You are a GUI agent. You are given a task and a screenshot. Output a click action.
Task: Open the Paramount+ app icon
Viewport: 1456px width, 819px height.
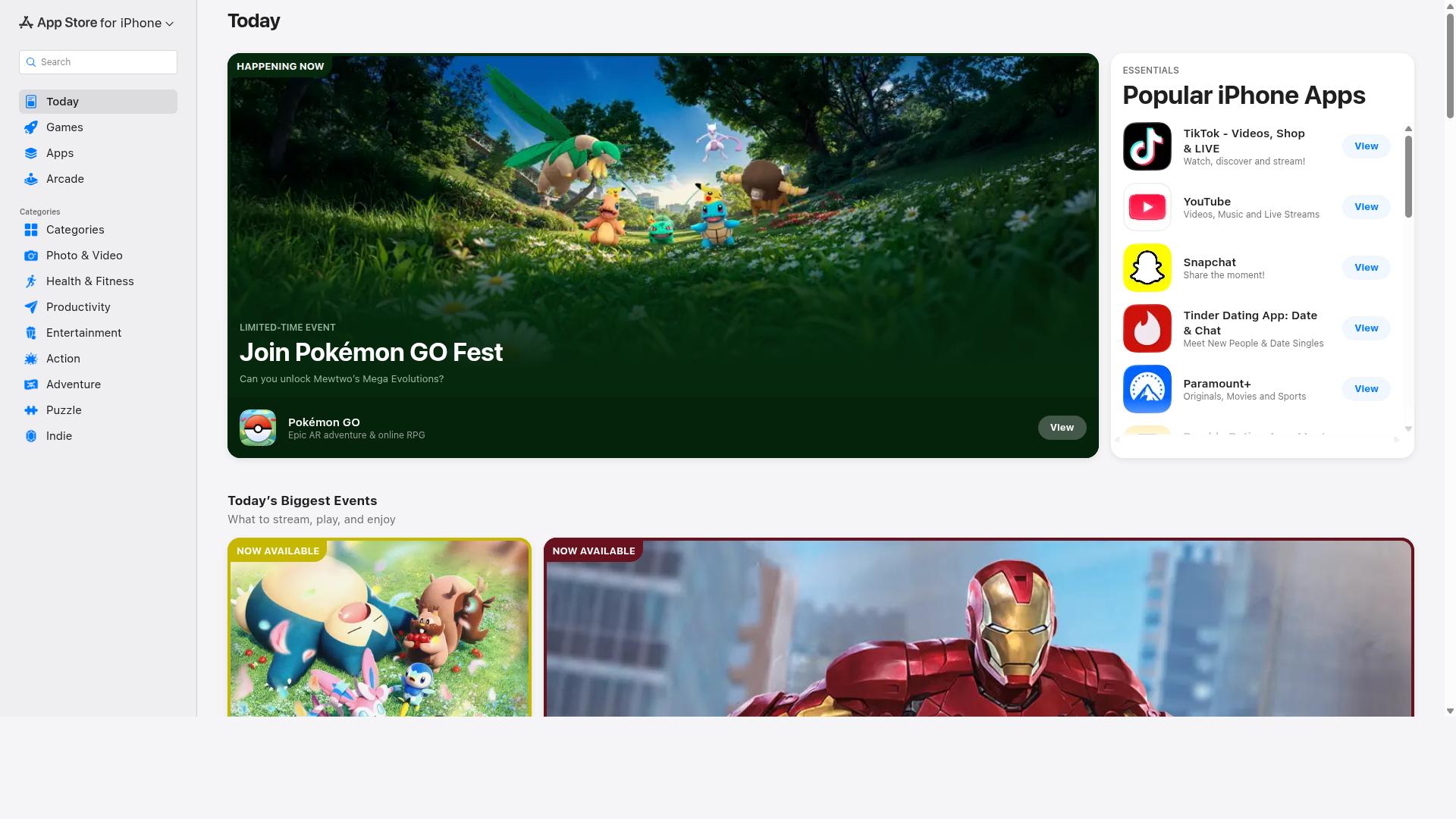(x=1147, y=389)
